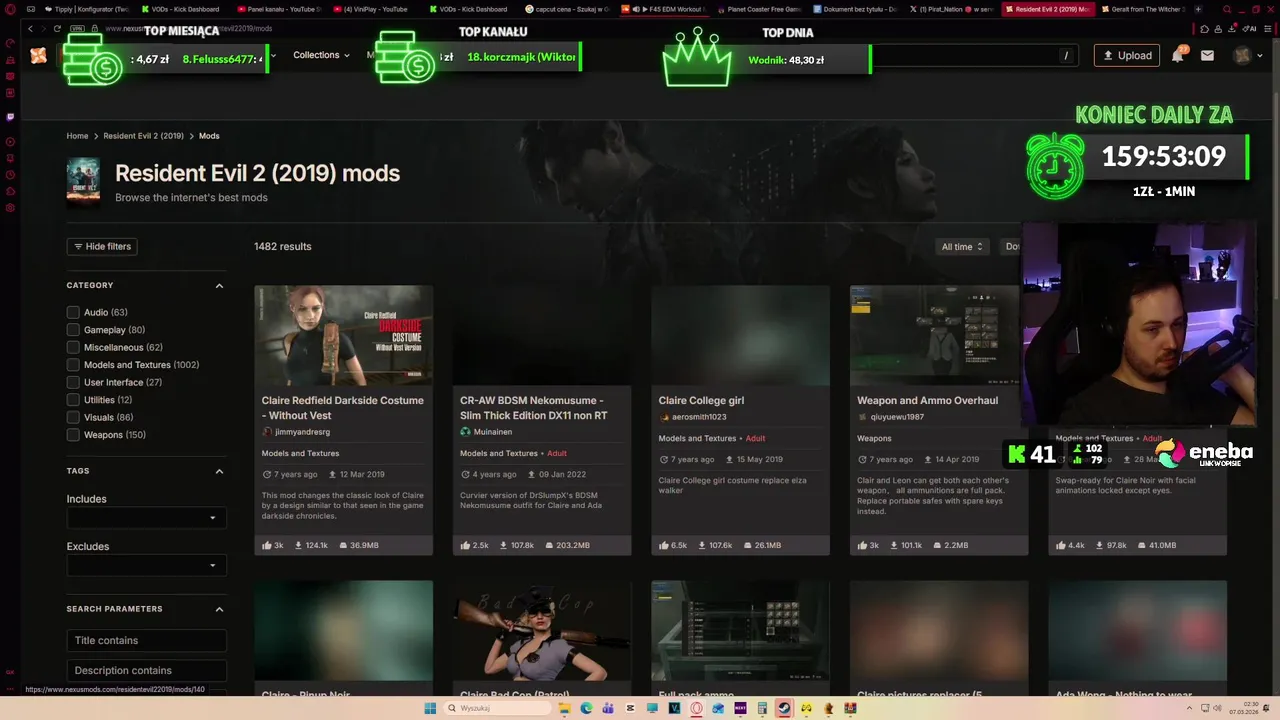The width and height of the screenshot is (1280, 720).
Task: Open WinRAR from the taskbar
Action: 851,708
